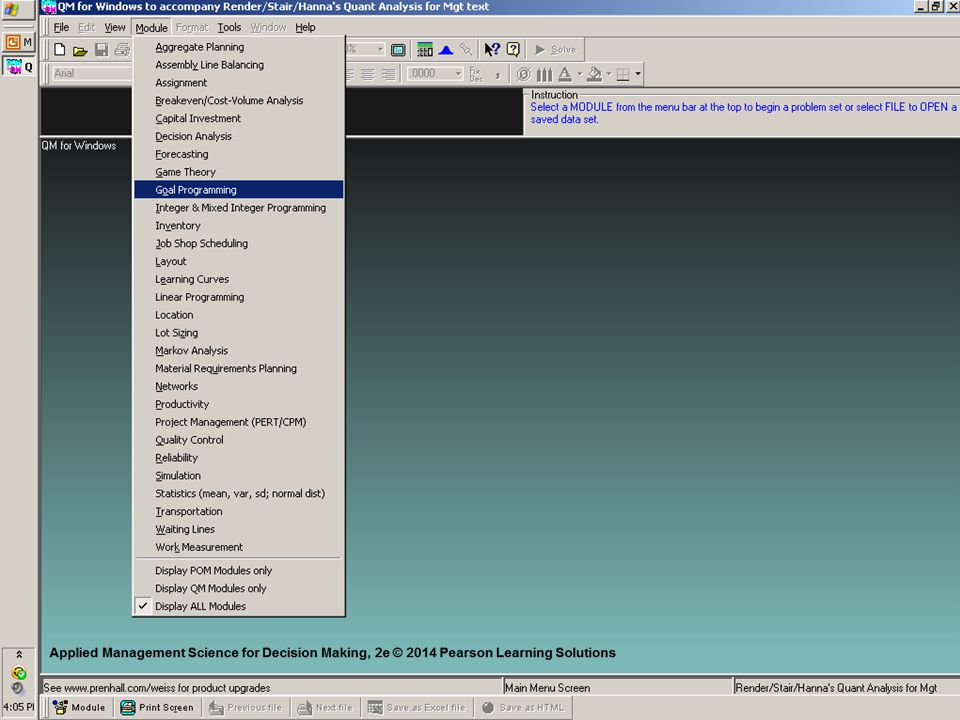Screen dimensions: 960x720
Task: Toggle checked Display ALL Modules
Action: (x=239, y=606)
